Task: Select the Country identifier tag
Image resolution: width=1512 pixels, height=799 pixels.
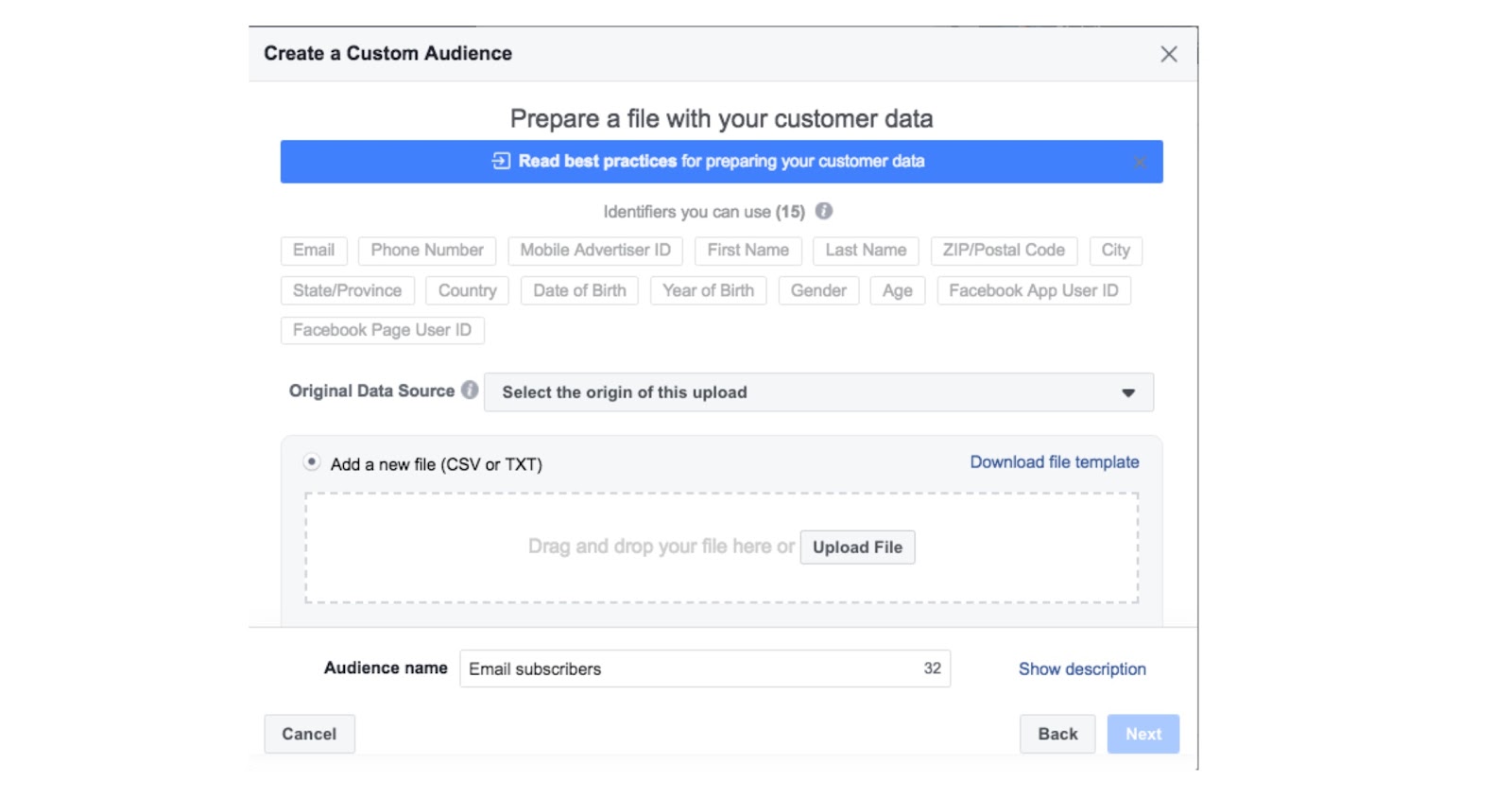Action: [x=467, y=290]
